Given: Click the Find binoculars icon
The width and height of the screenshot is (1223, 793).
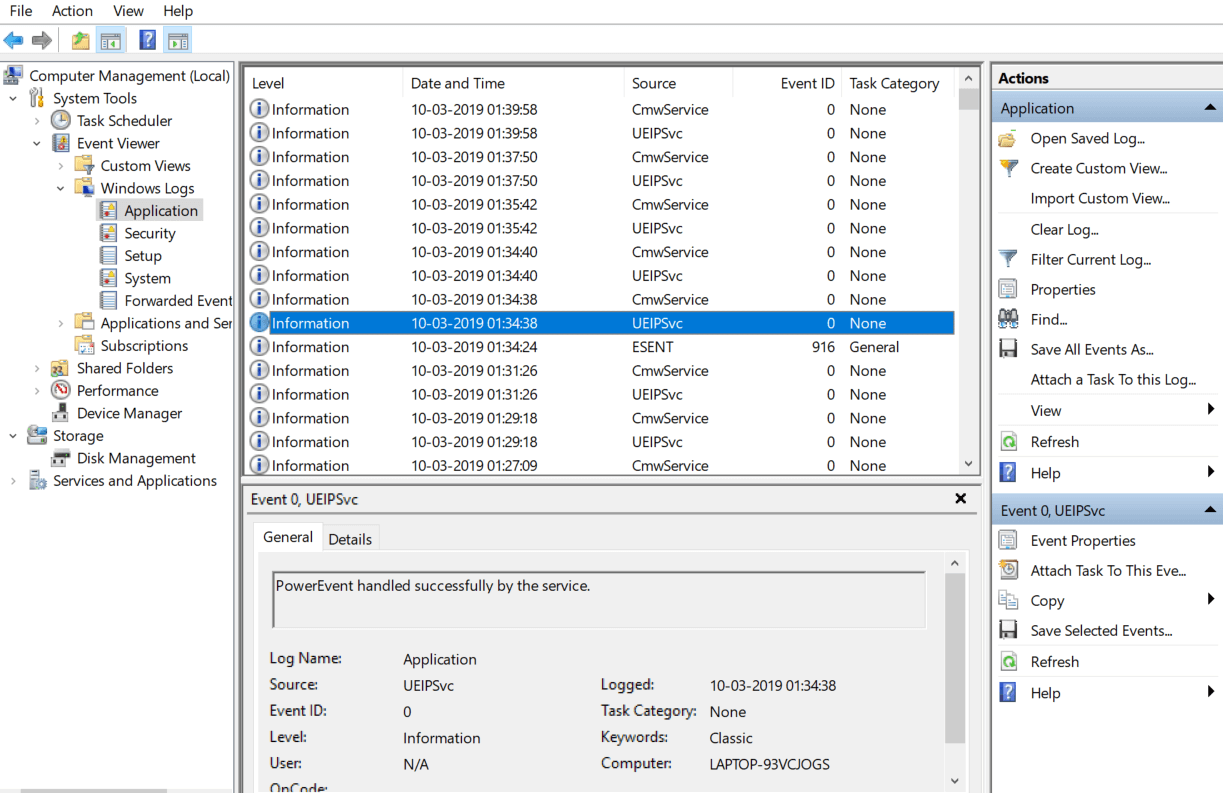Looking at the screenshot, I should pos(1008,319).
